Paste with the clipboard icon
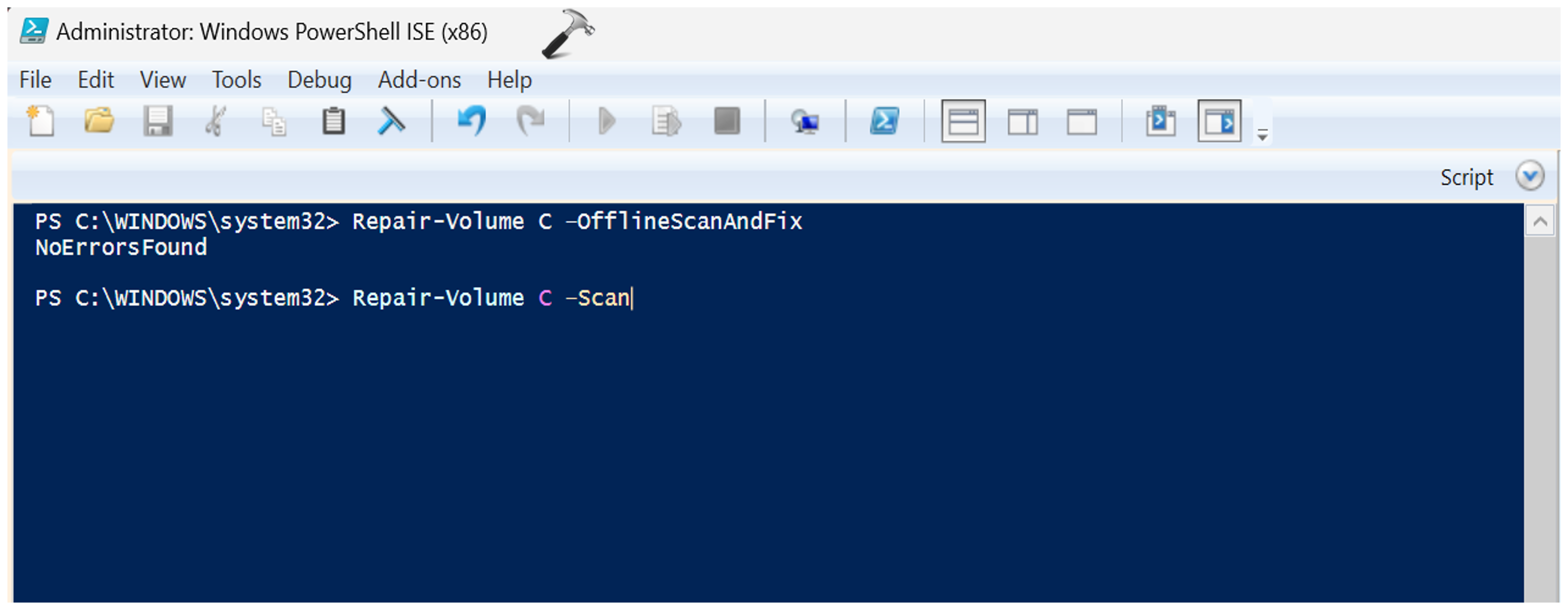The width and height of the screenshot is (1568, 610). pos(333,121)
